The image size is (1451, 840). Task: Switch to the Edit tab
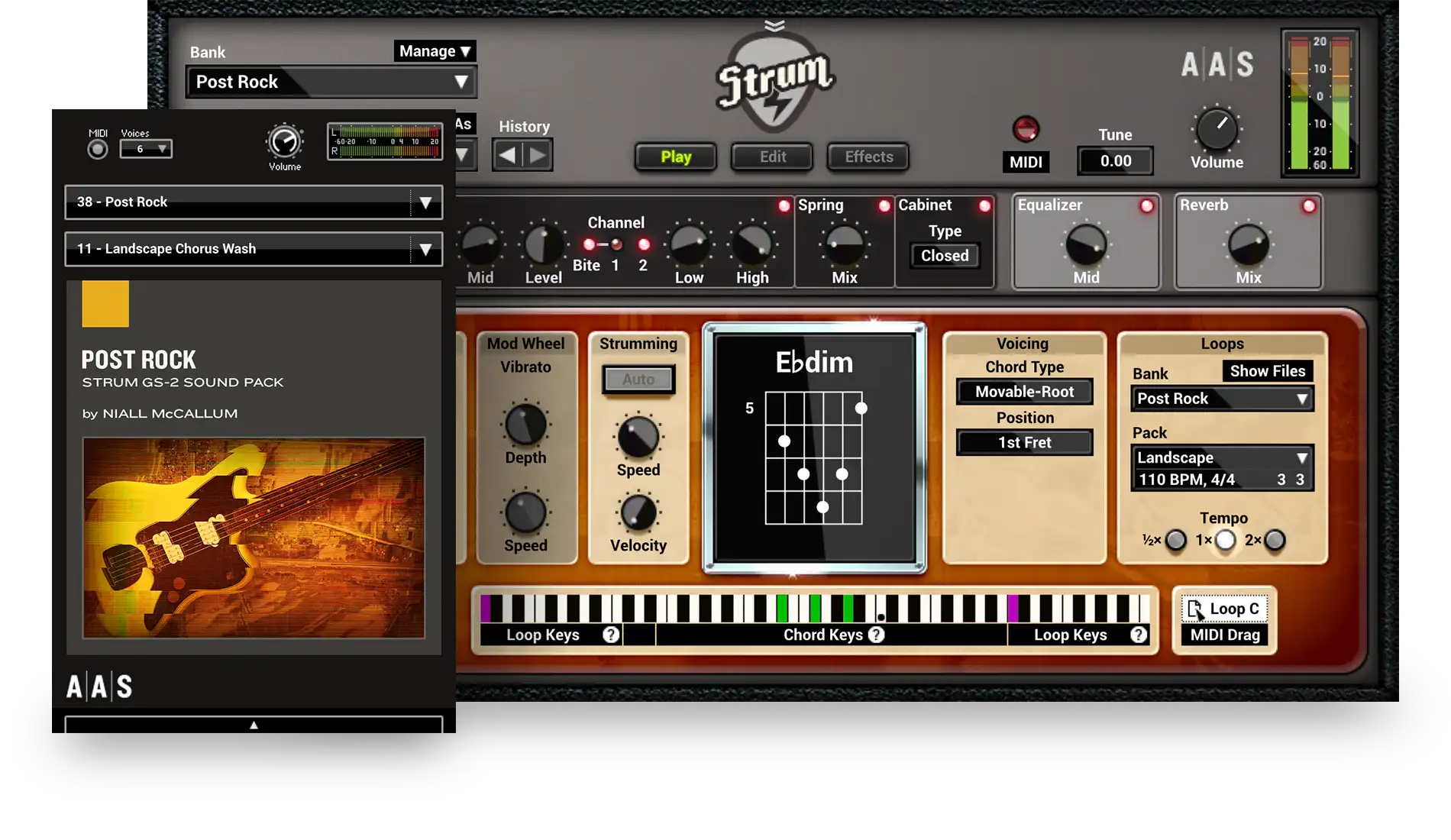pyautogui.click(x=772, y=157)
